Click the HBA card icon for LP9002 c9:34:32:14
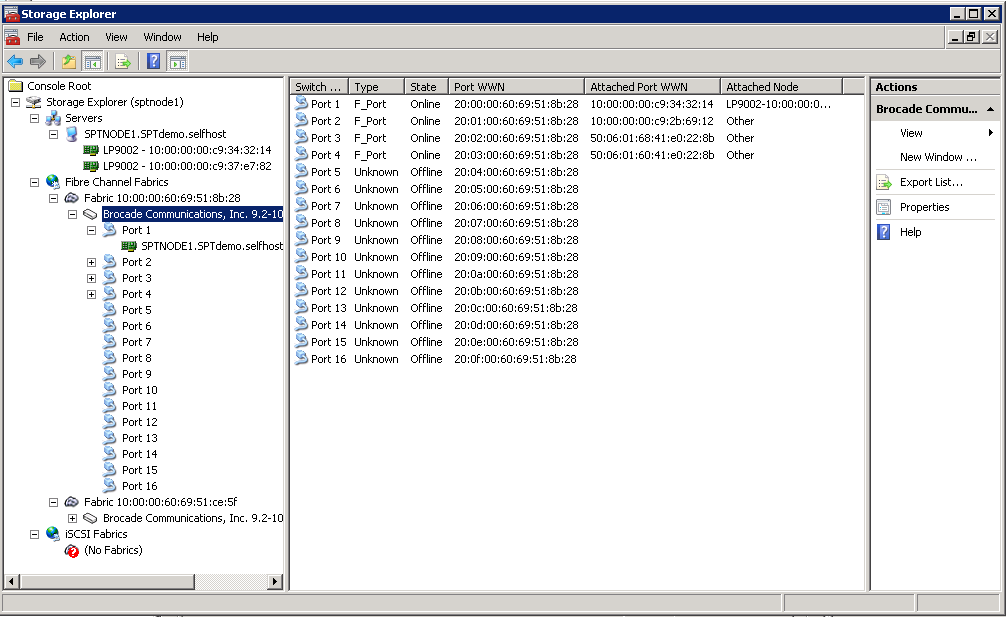This screenshot has width=1006, height=617. (91, 150)
